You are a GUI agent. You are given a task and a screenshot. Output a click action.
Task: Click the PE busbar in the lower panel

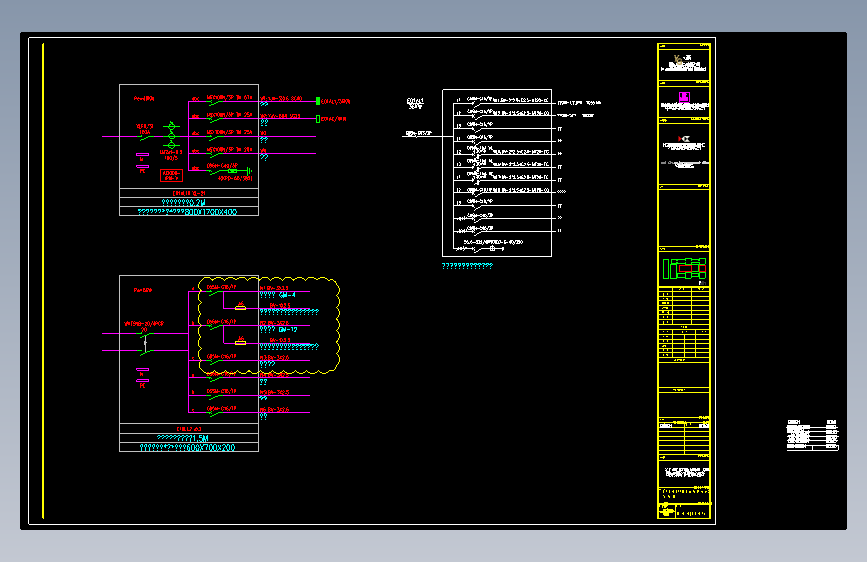[x=142, y=381]
